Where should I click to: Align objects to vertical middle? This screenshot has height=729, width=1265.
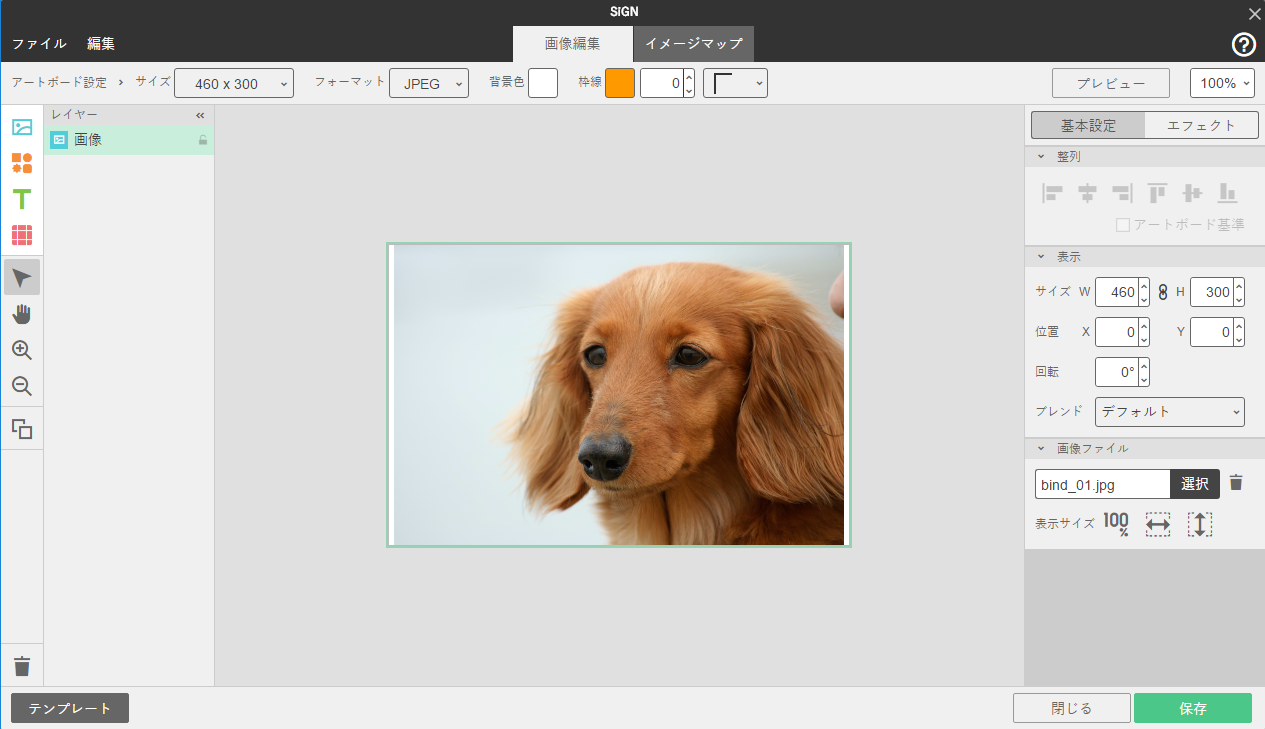(1192, 193)
